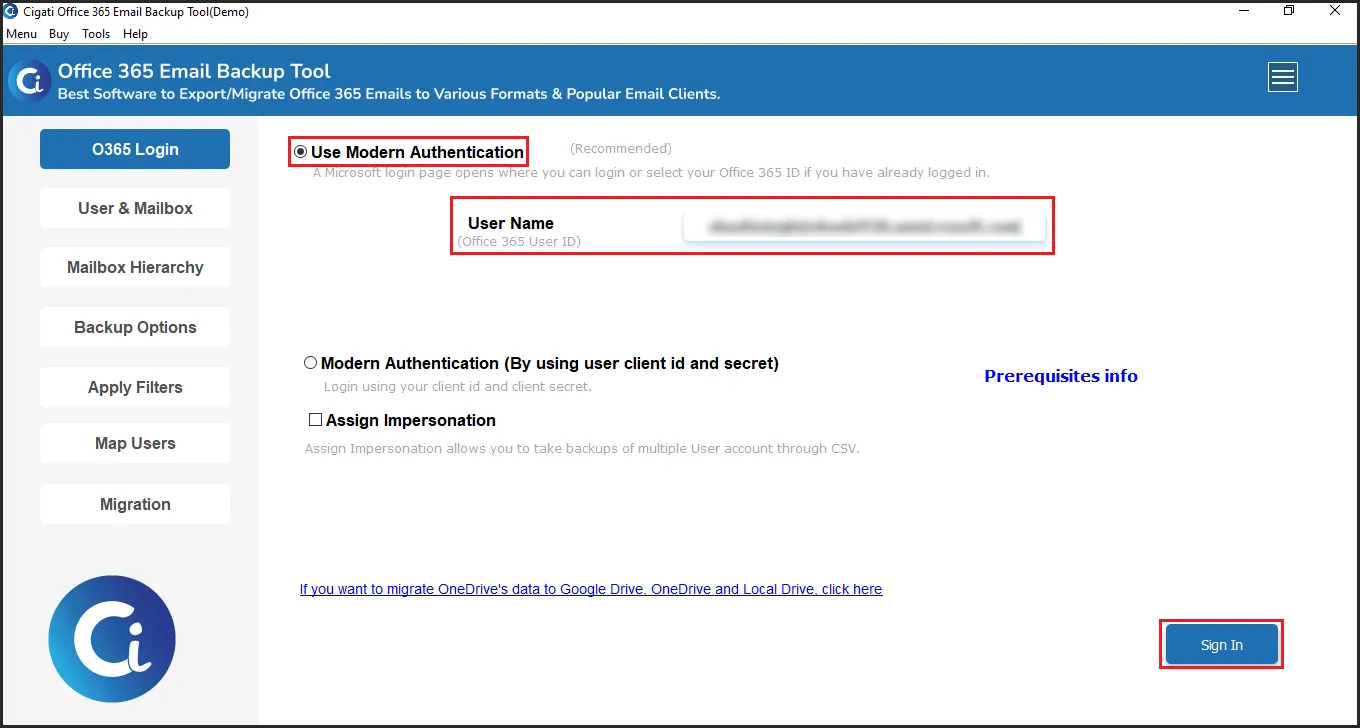Click the title bar app icon
The width and height of the screenshot is (1360, 728).
[11, 12]
